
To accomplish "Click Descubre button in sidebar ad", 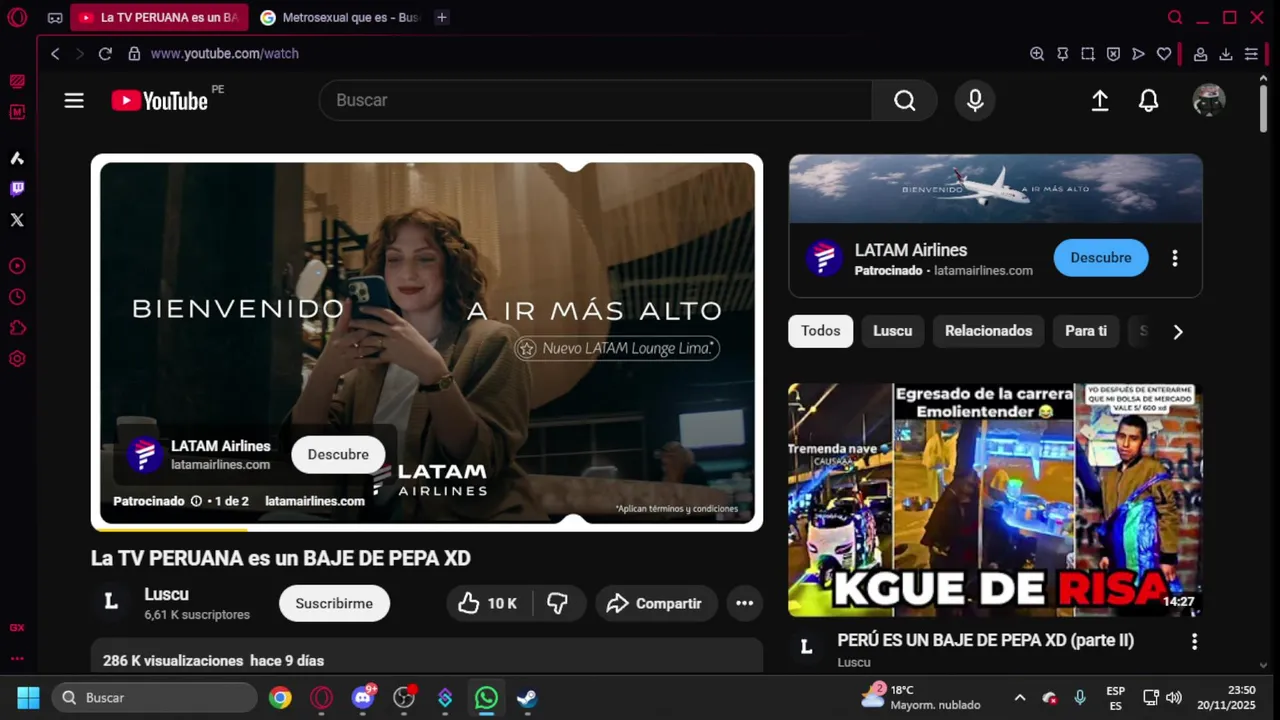I will 1101,258.
